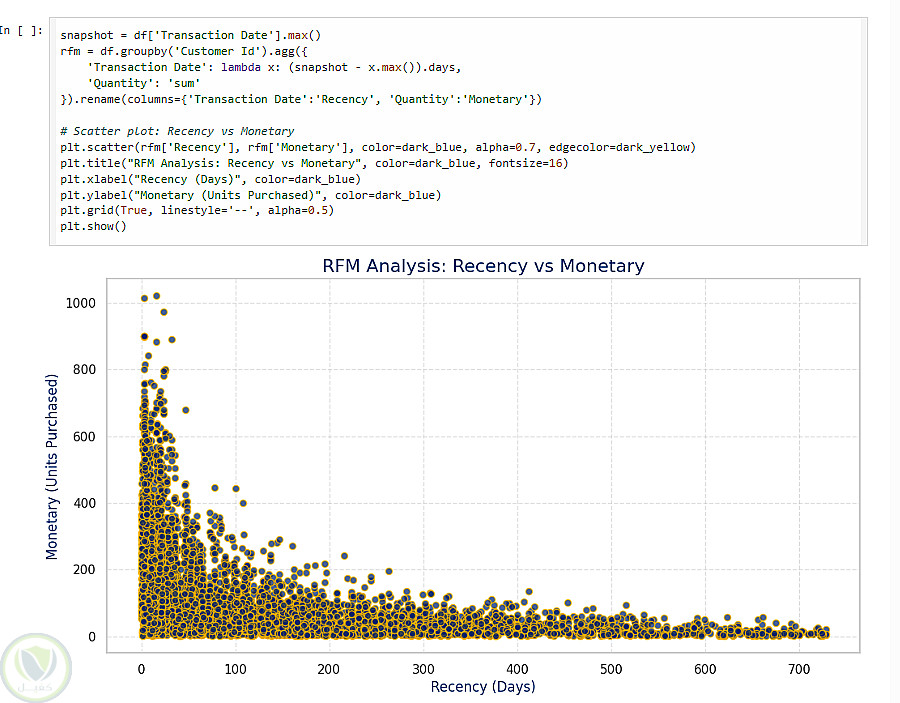Click the plt.grid code line
The height and width of the screenshot is (703, 900).
tap(197, 211)
